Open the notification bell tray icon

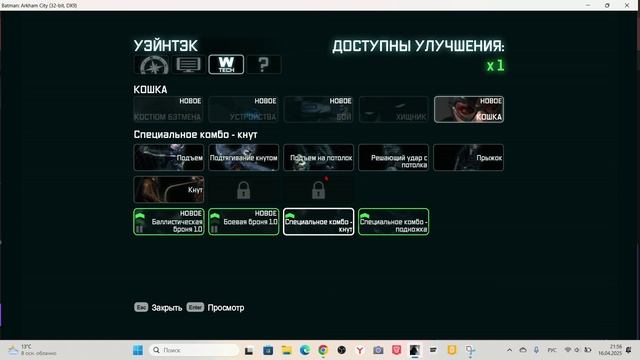(x=629, y=350)
